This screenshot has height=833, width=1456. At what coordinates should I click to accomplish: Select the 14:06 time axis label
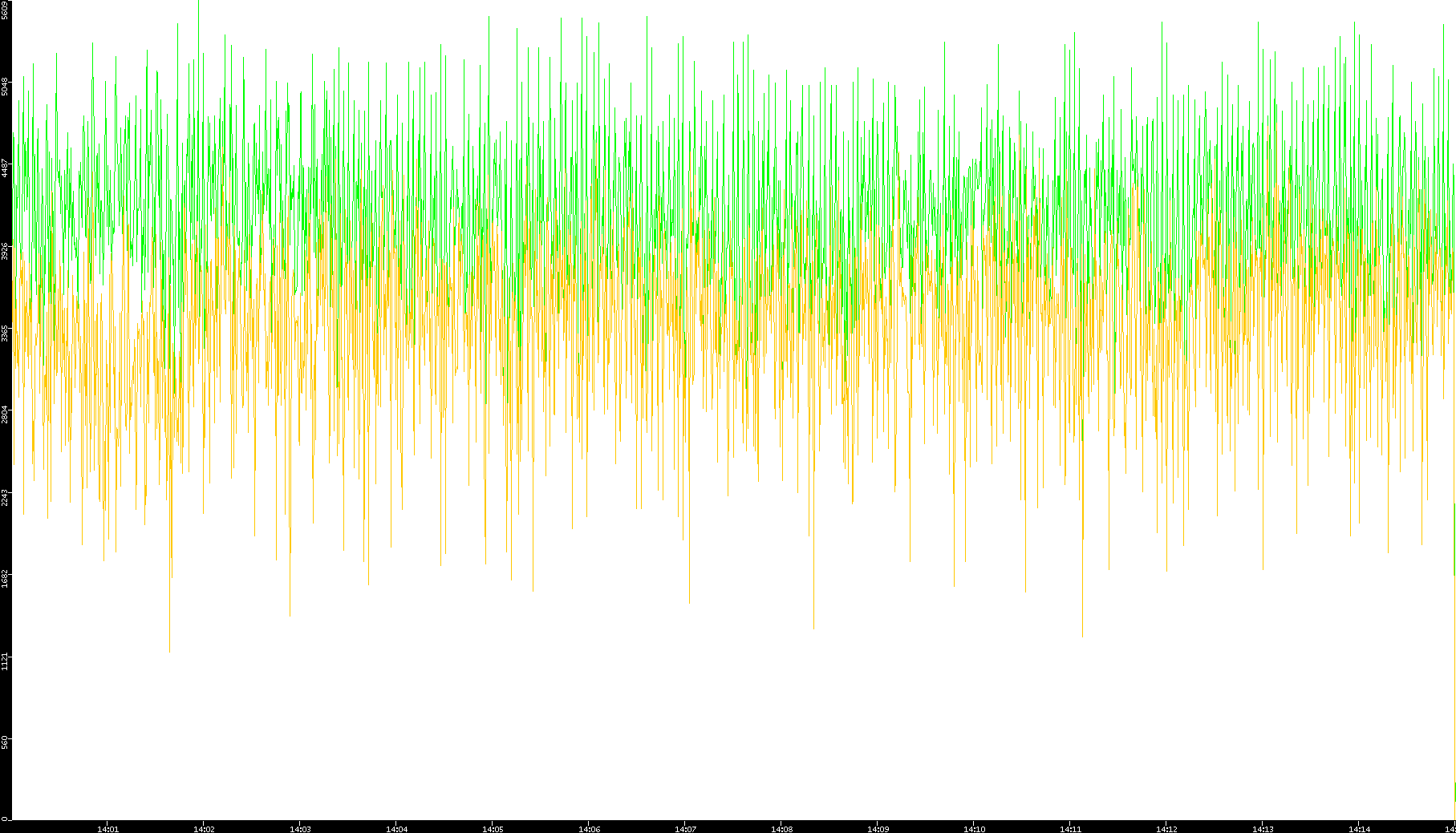coord(589,829)
